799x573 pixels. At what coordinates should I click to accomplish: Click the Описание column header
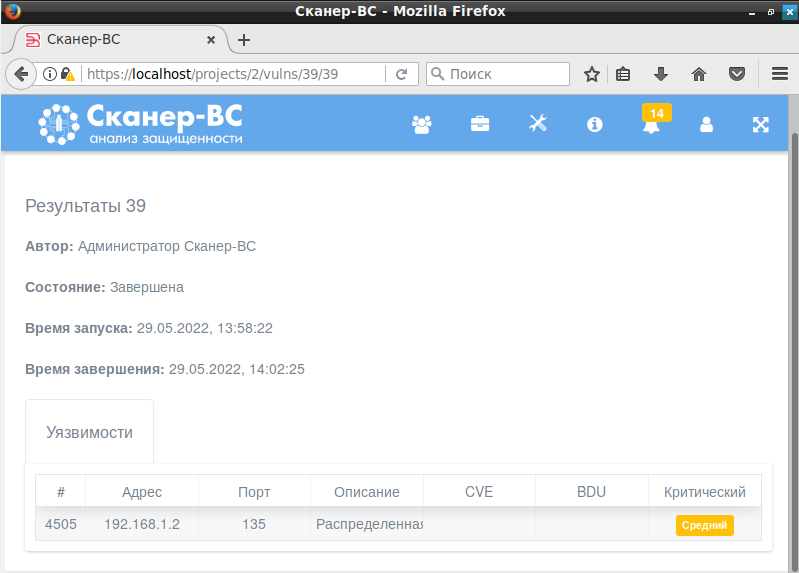click(x=366, y=492)
